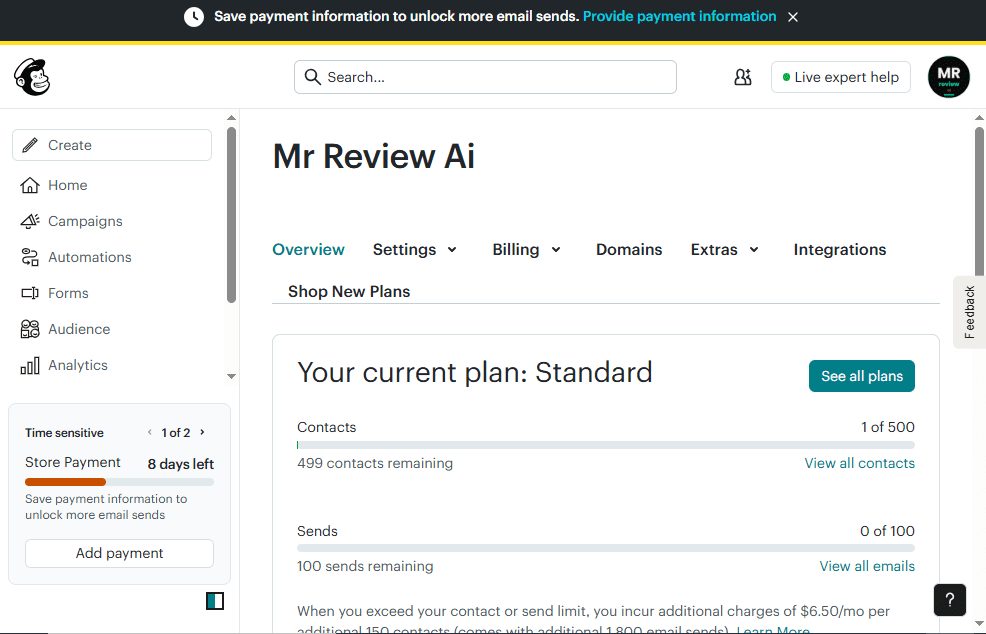Click the '0 of 100' sends count
The width and height of the screenshot is (986, 634).
[887, 531]
